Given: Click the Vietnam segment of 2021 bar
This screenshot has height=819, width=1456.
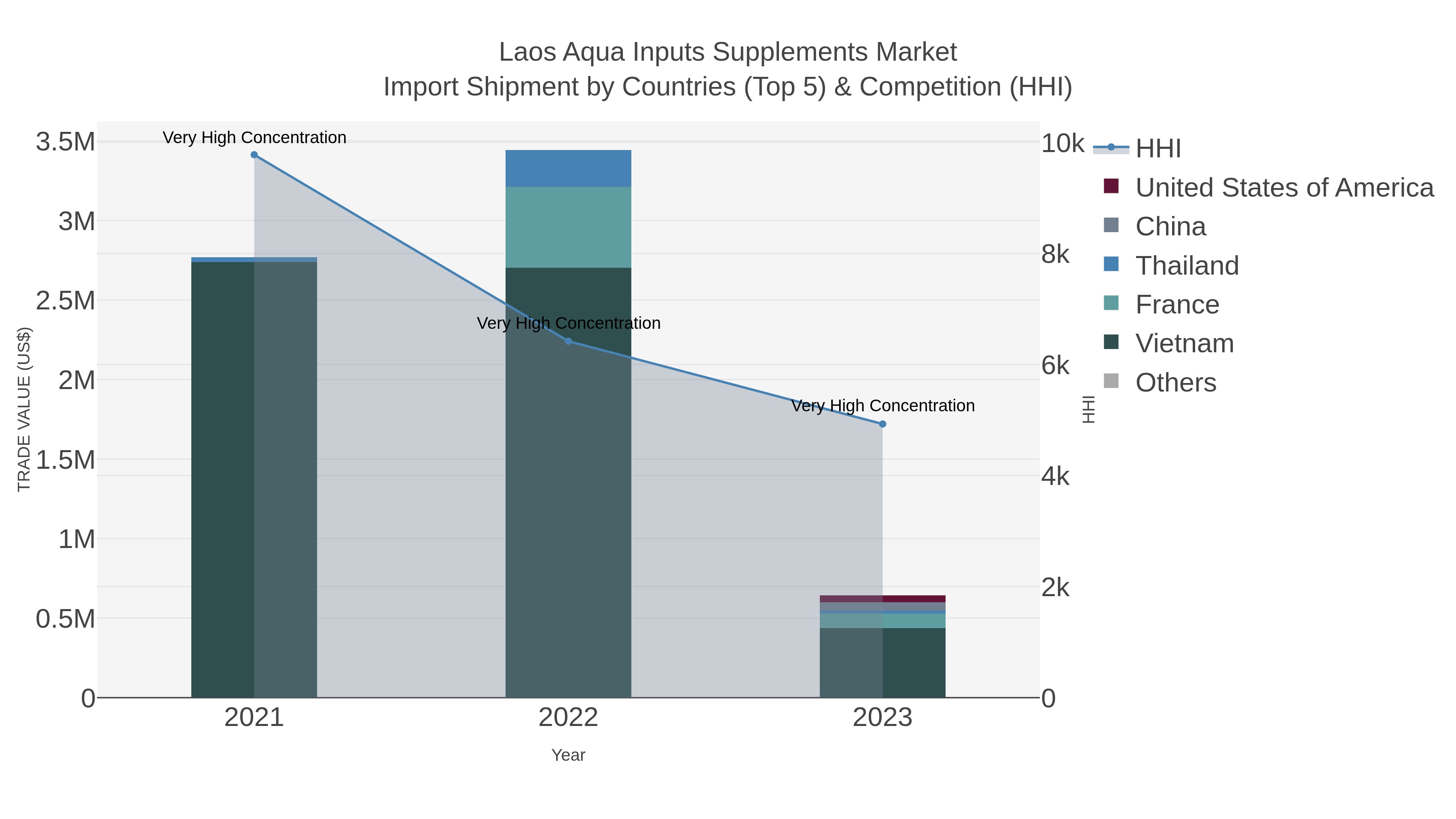Looking at the screenshot, I should click(x=254, y=479).
